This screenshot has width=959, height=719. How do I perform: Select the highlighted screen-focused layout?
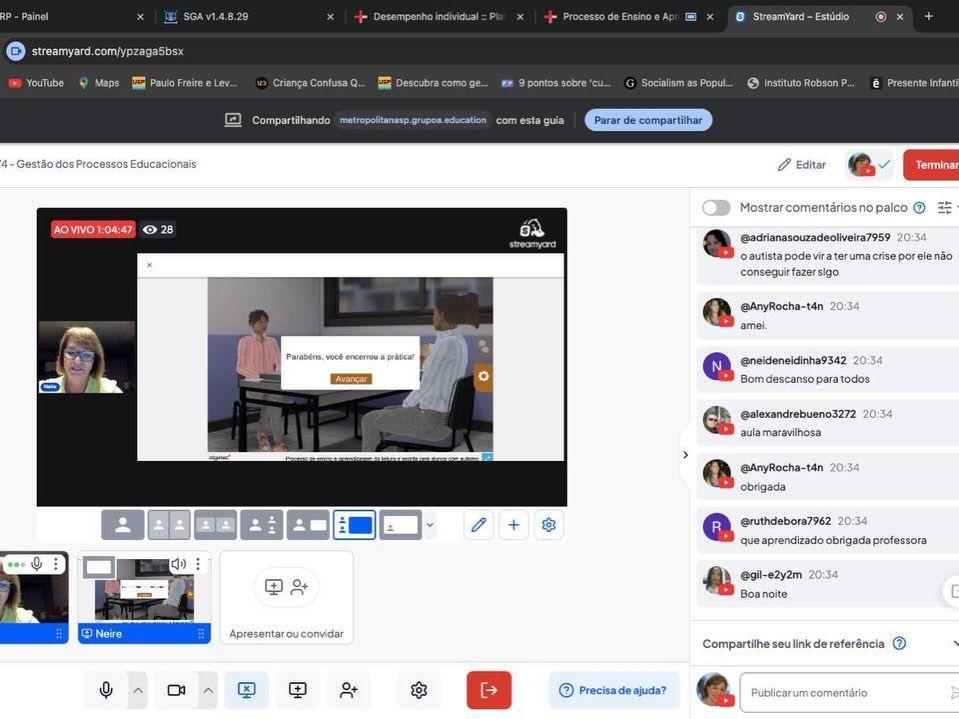click(x=355, y=525)
